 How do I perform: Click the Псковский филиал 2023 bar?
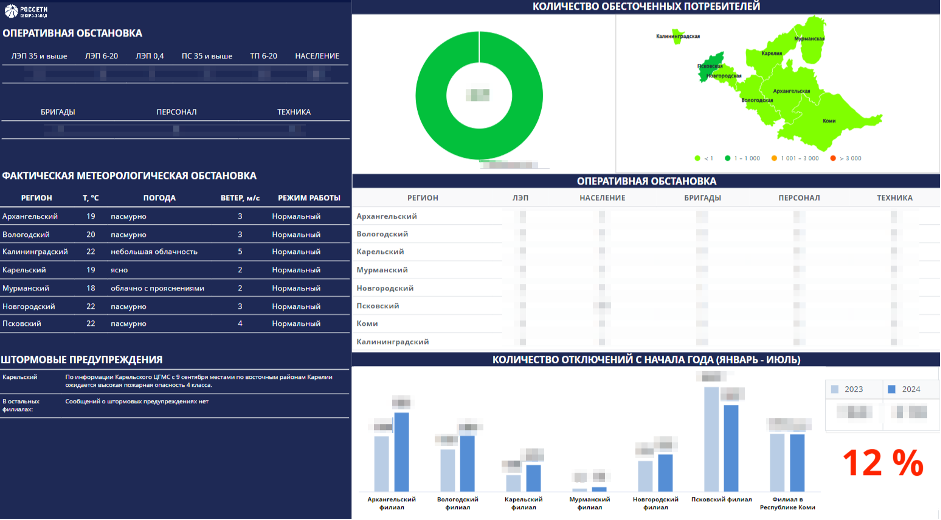click(x=711, y=440)
